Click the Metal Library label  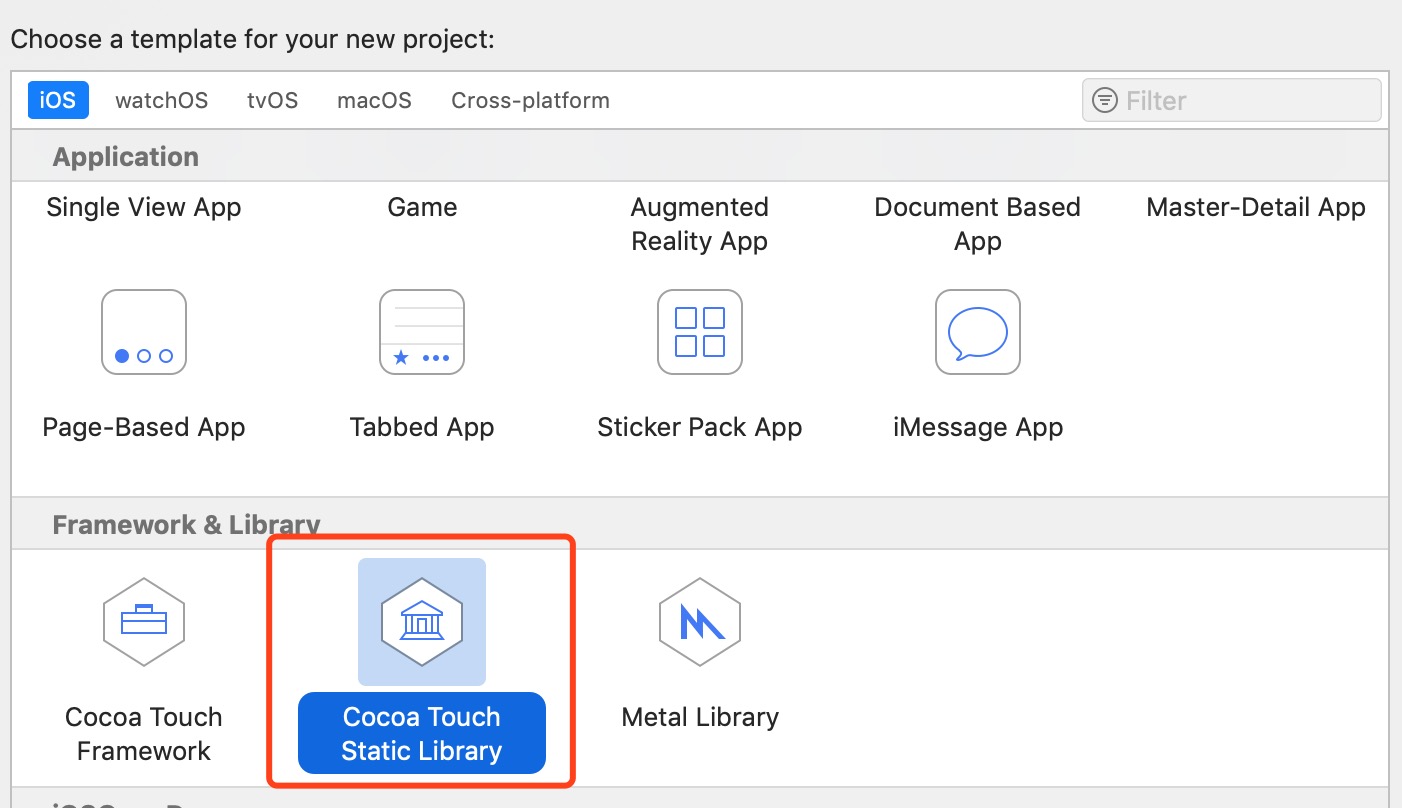click(x=700, y=717)
